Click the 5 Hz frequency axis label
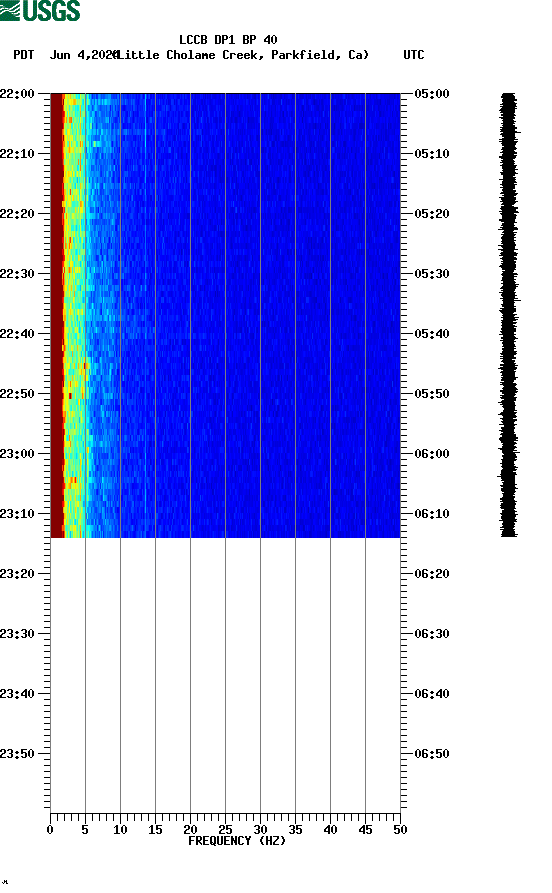The height and width of the screenshot is (893, 552). coord(85,830)
